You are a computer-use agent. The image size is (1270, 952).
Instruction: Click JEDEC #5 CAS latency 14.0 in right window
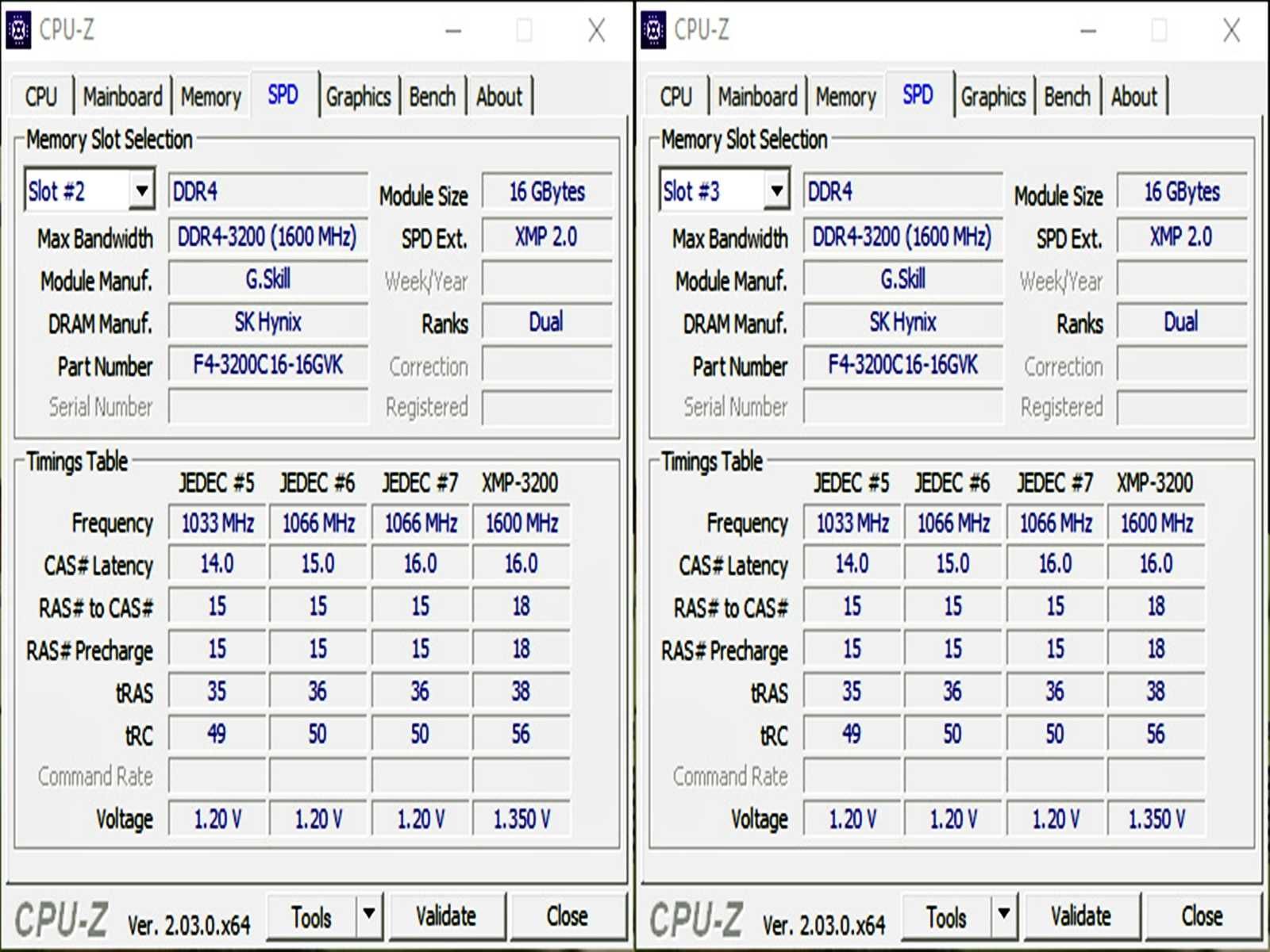(x=852, y=564)
